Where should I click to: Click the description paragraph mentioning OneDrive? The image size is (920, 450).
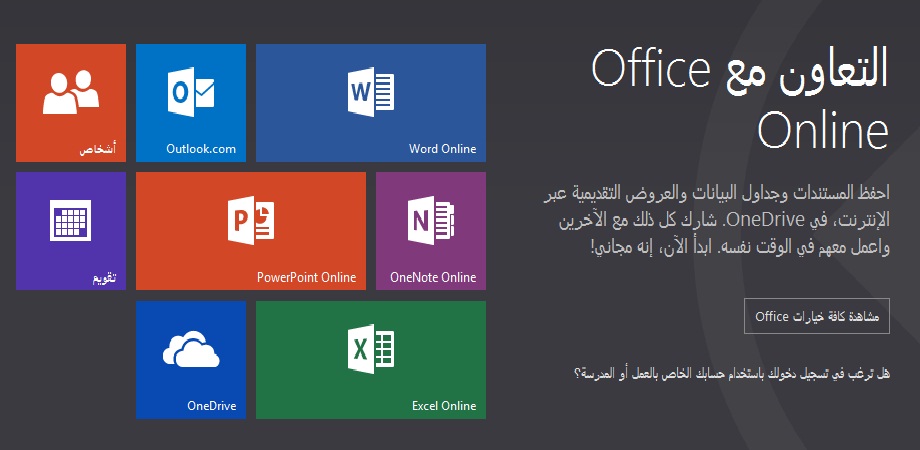pos(716,221)
